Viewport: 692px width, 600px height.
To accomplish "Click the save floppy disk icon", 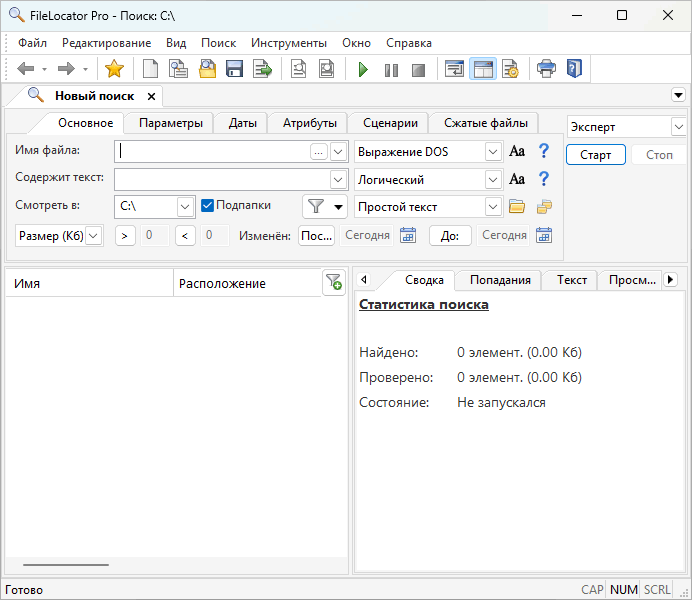I will click(x=235, y=69).
